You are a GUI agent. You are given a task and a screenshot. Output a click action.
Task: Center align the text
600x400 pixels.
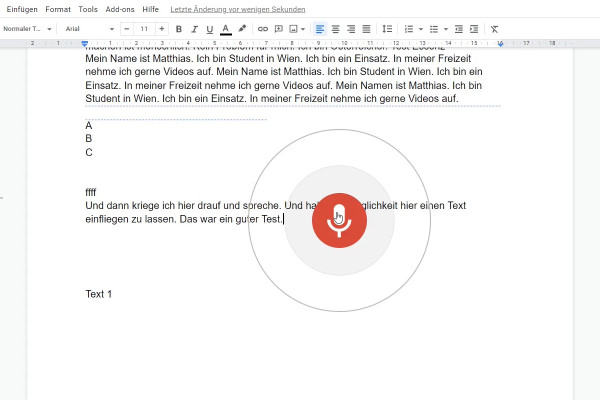336,29
